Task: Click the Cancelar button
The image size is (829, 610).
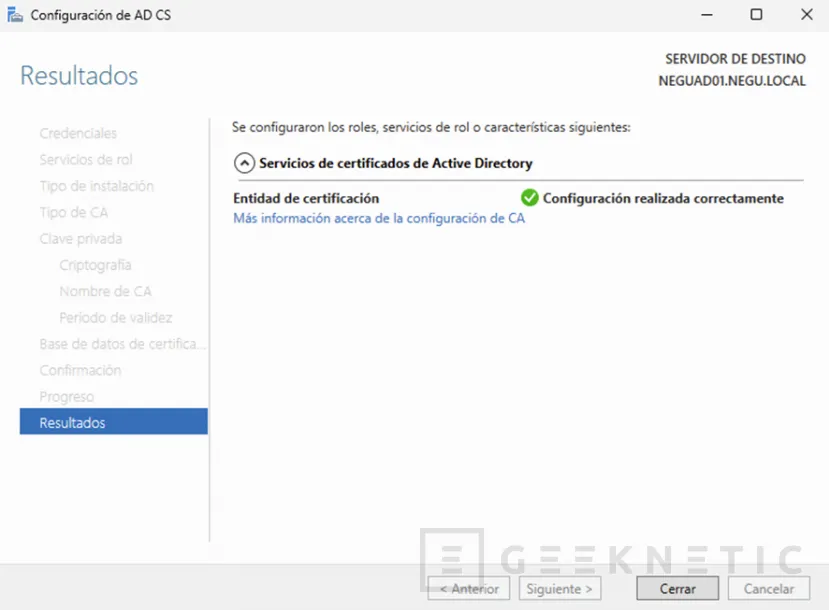Action: point(768,588)
